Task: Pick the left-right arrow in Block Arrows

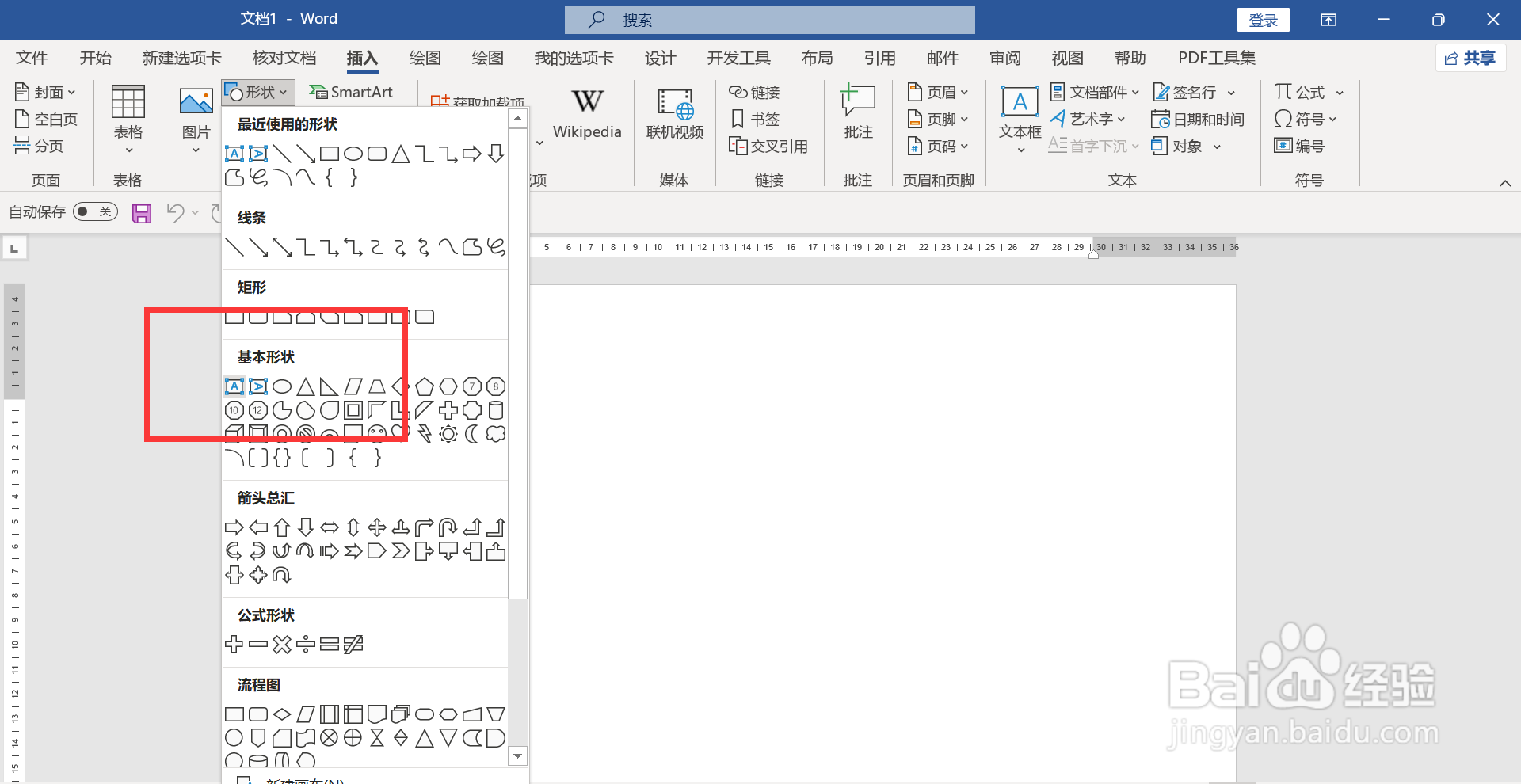Action: tap(330, 527)
